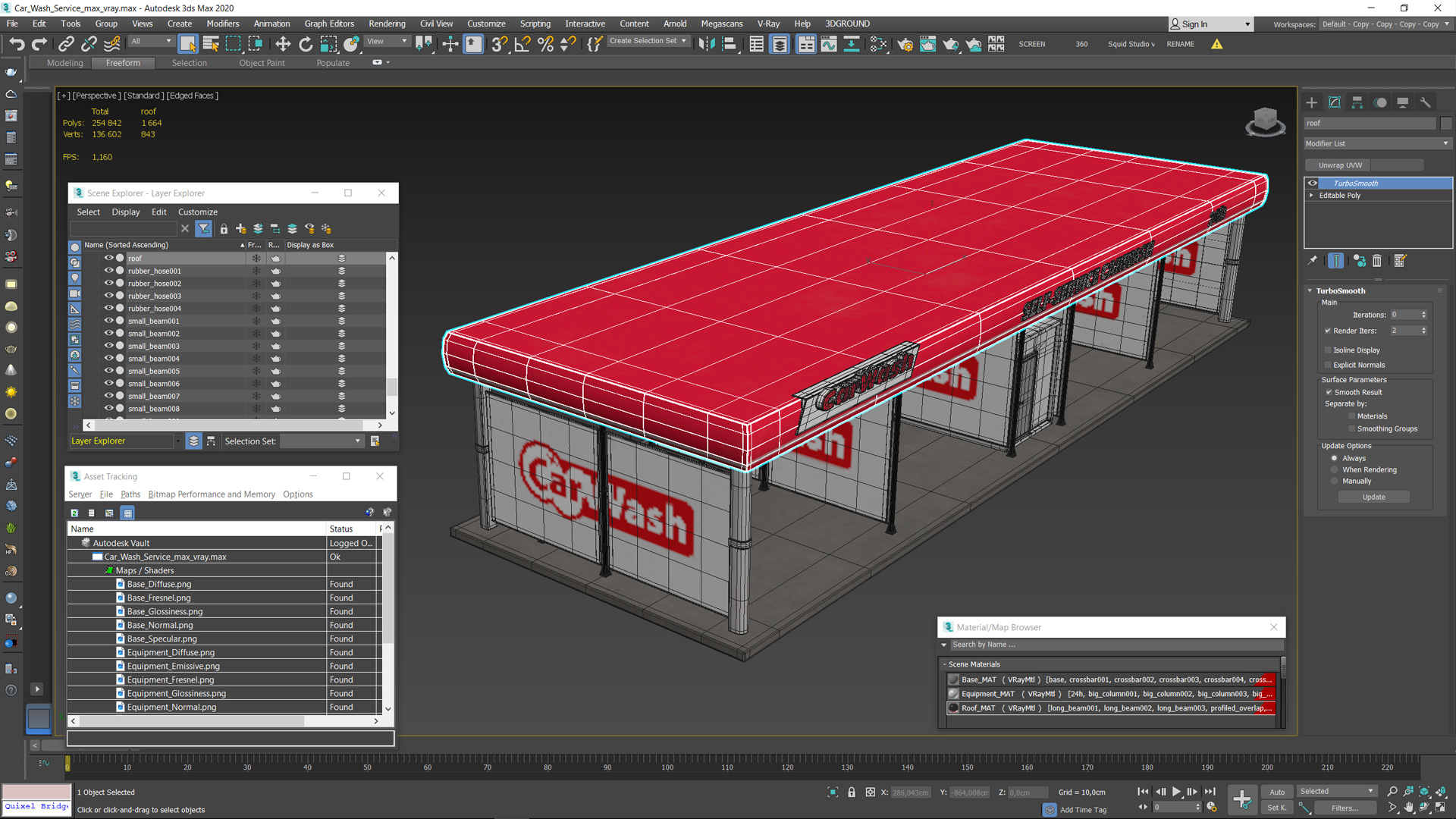This screenshot has width=1456, height=819.
Task: Open the Create Selection Set dropdown
Action: click(x=648, y=41)
